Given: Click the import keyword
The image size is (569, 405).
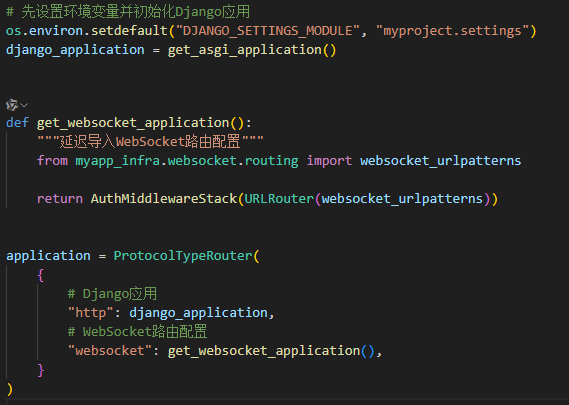Looking at the screenshot, I should pyautogui.click(x=329, y=161).
